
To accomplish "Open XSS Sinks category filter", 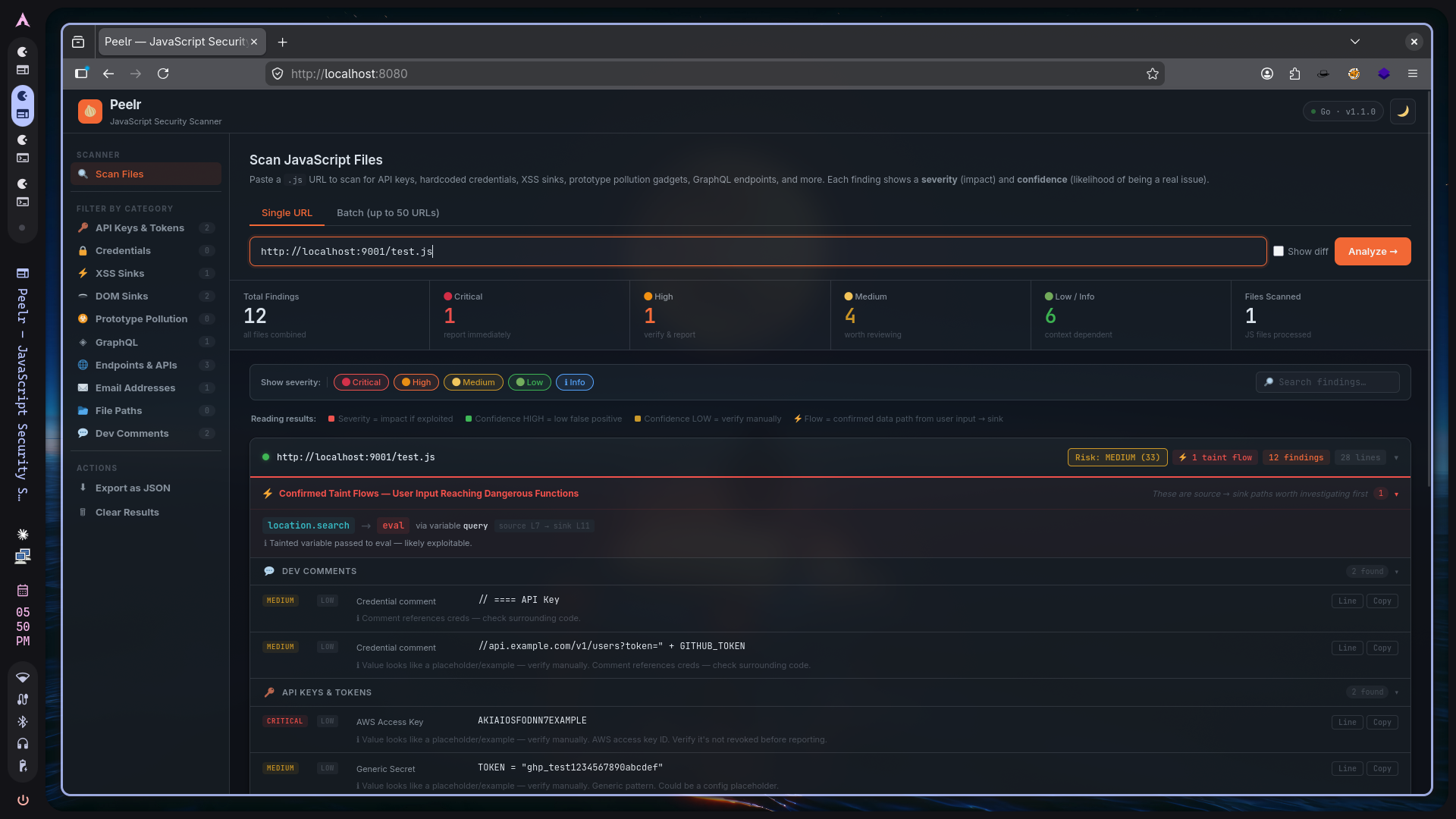I will tap(120, 273).
